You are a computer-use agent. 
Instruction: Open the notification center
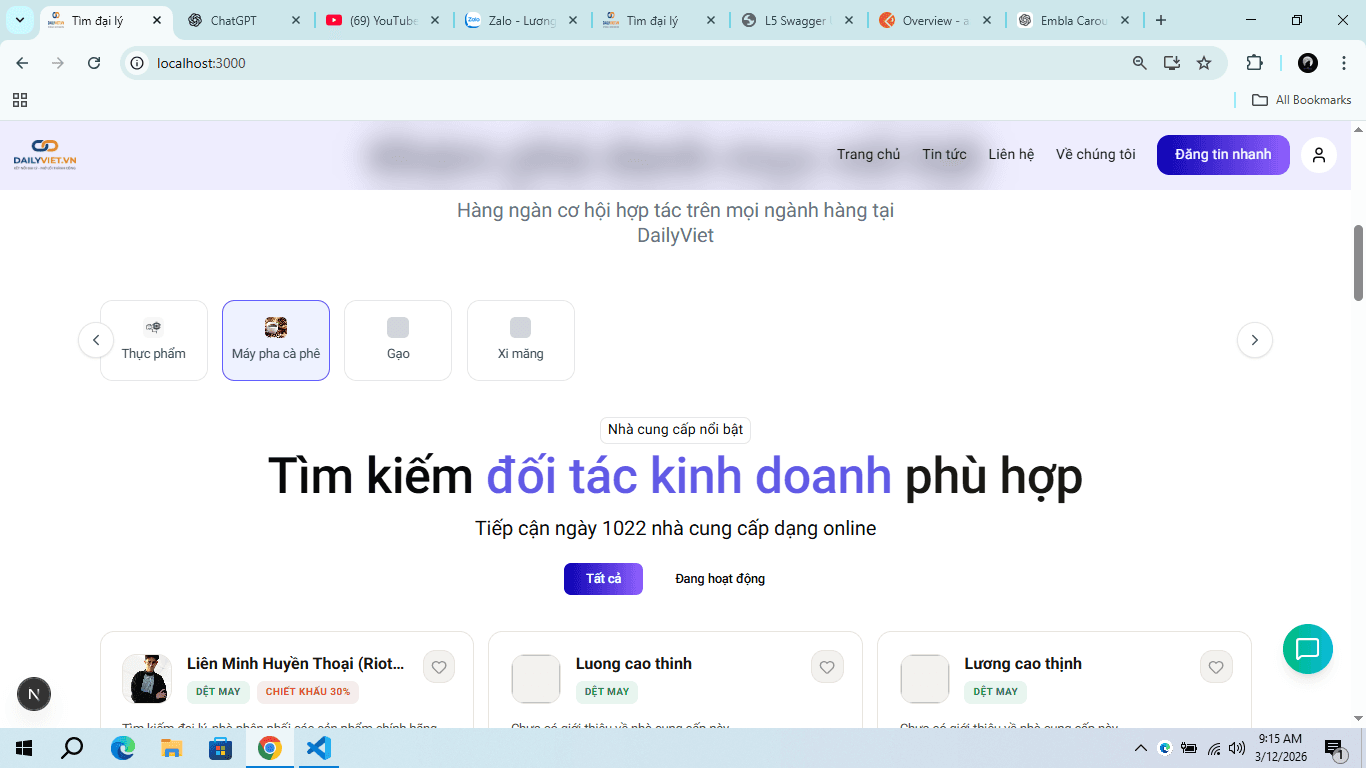(1336, 748)
